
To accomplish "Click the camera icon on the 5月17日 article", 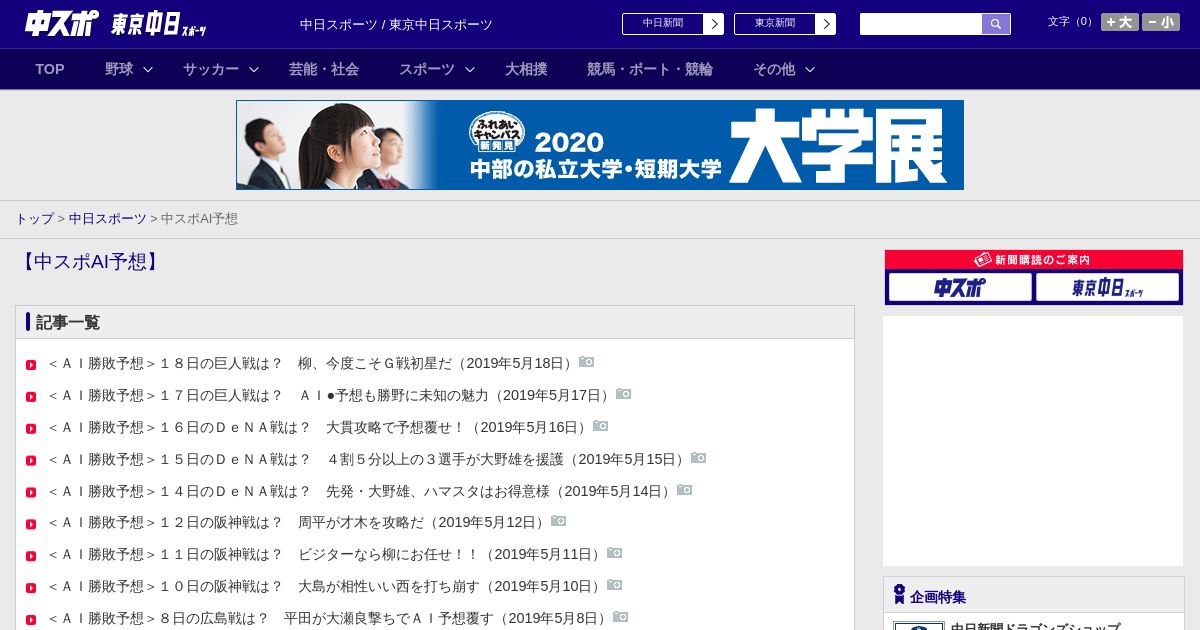I will click(624, 394).
